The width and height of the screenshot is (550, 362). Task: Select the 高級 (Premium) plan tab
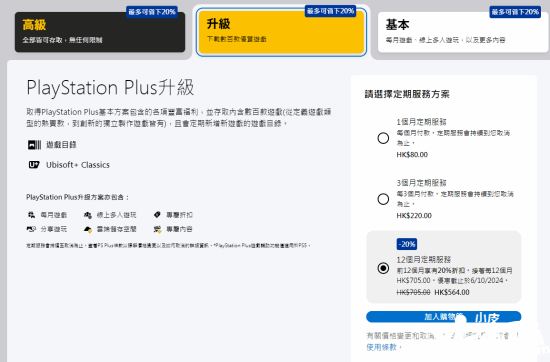point(100,32)
